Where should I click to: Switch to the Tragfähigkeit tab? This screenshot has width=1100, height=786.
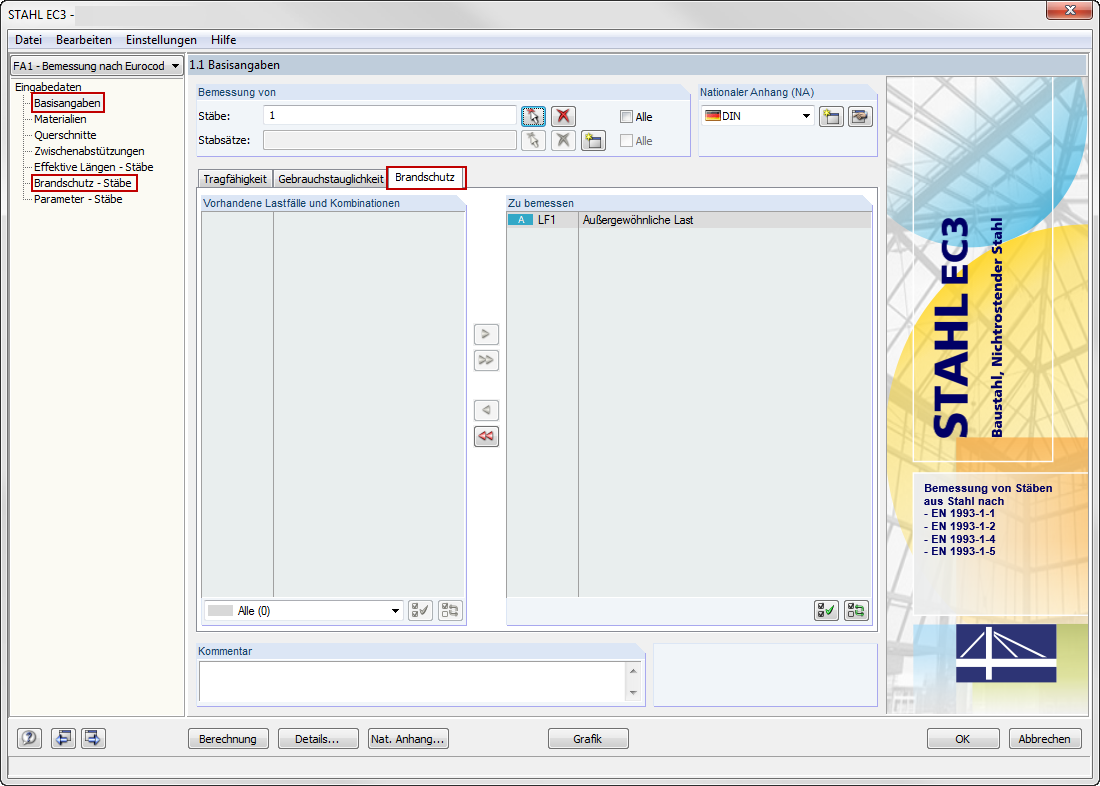[235, 179]
